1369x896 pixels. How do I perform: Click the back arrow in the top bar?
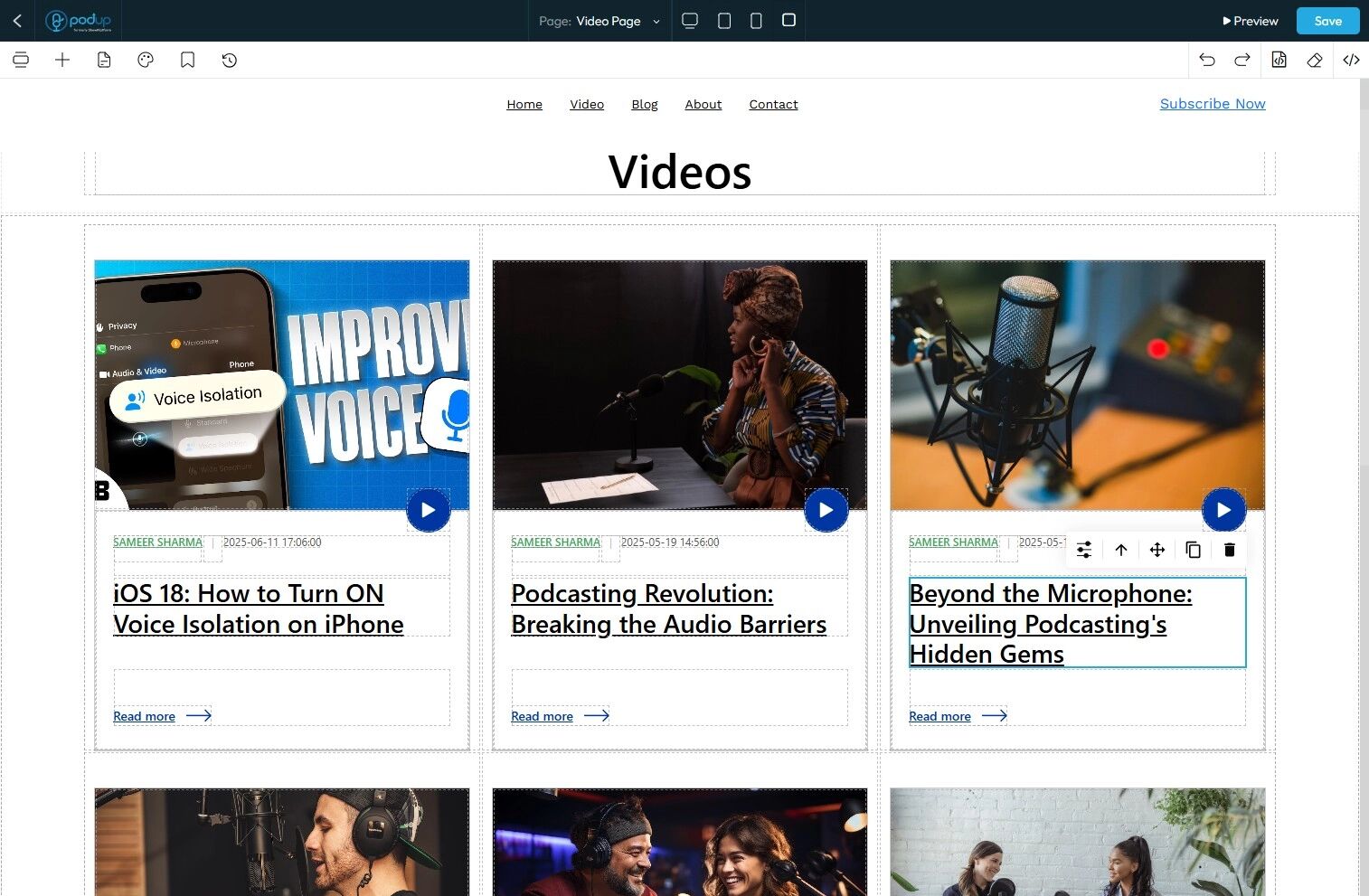point(17,21)
